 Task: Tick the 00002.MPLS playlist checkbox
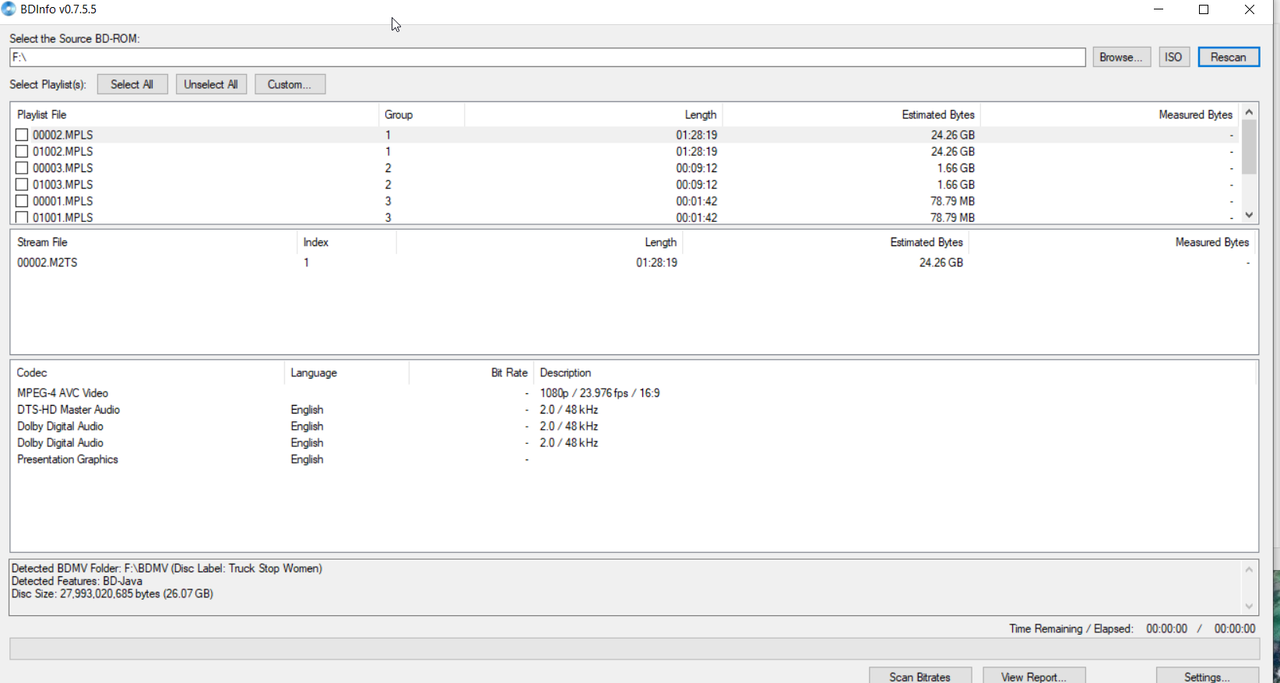click(x=22, y=135)
